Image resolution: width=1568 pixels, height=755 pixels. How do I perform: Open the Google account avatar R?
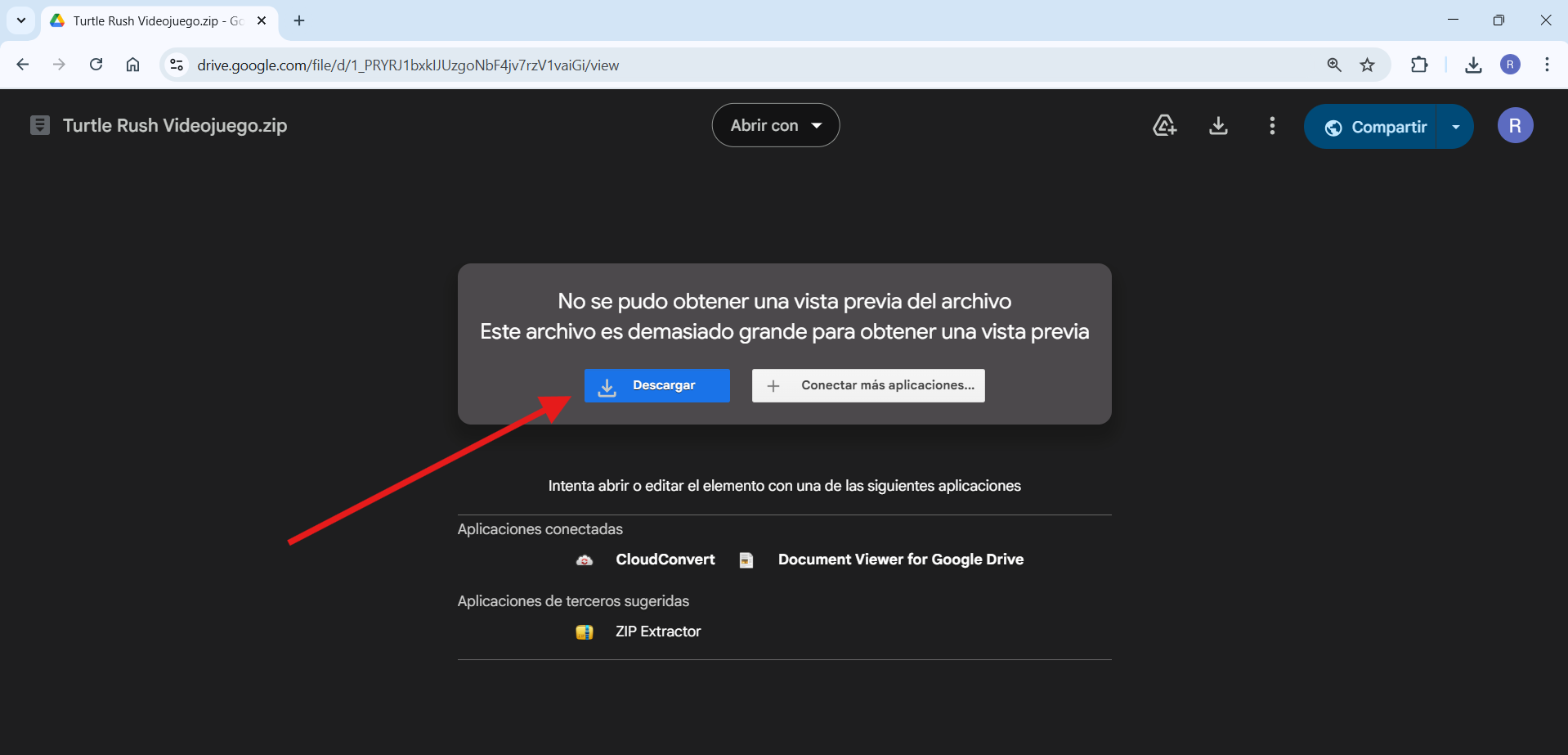click(x=1515, y=125)
